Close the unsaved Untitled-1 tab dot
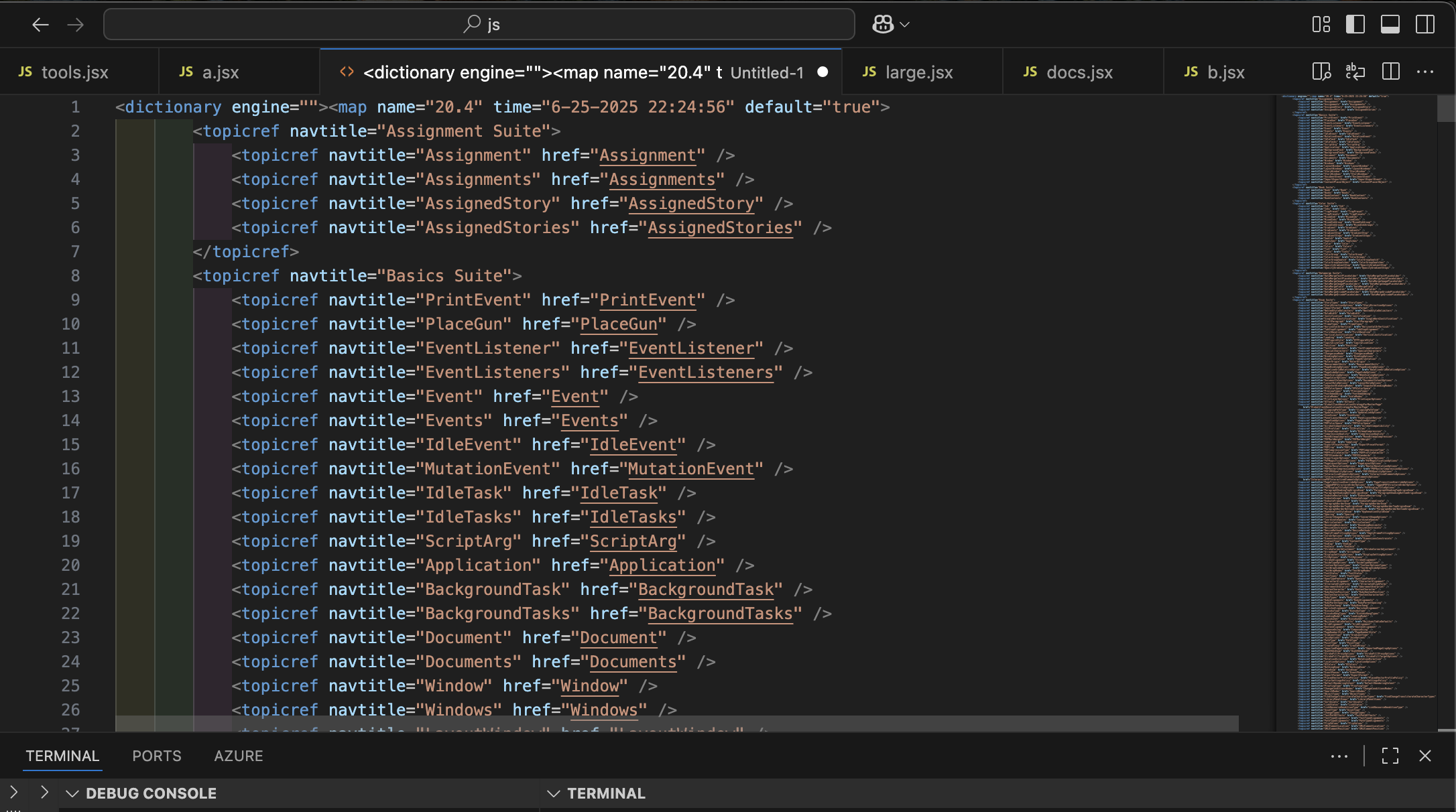The width and height of the screenshot is (1456, 812). click(x=823, y=72)
